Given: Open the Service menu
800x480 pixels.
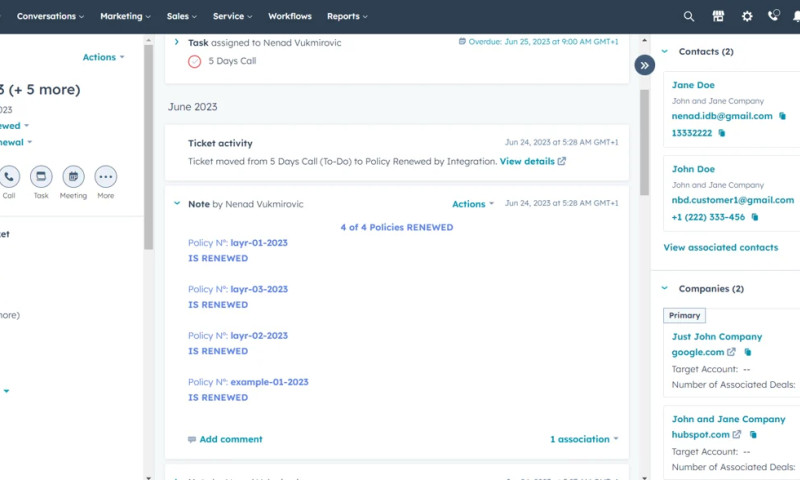Looking at the screenshot, I should point(233,16).
